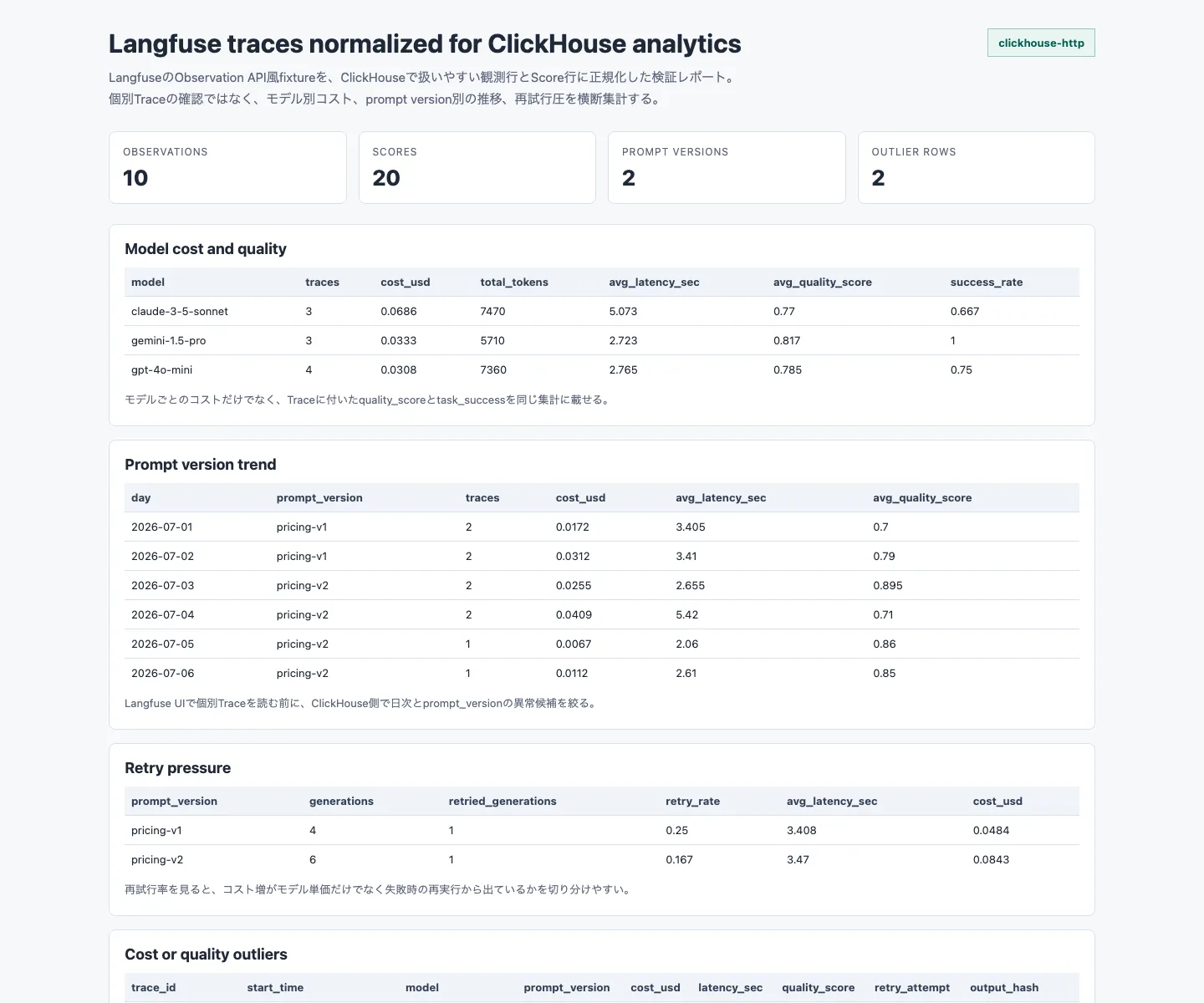
Task: Select the gpt-4o-mini model cell
Action: pyautogui.click(x=162, y=370)
